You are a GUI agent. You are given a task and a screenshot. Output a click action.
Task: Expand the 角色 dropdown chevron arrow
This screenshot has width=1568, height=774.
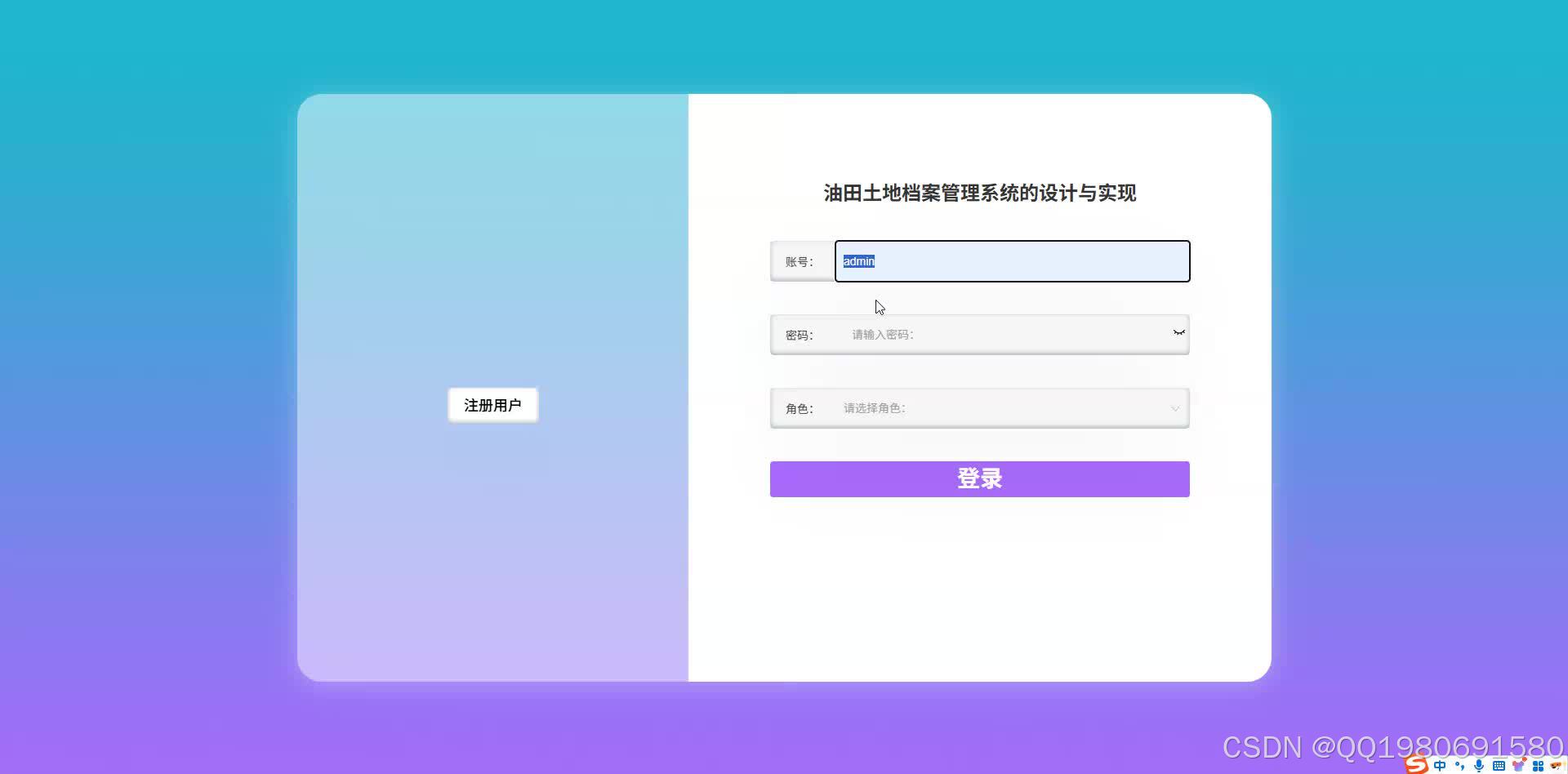[x=1176, y=408]
